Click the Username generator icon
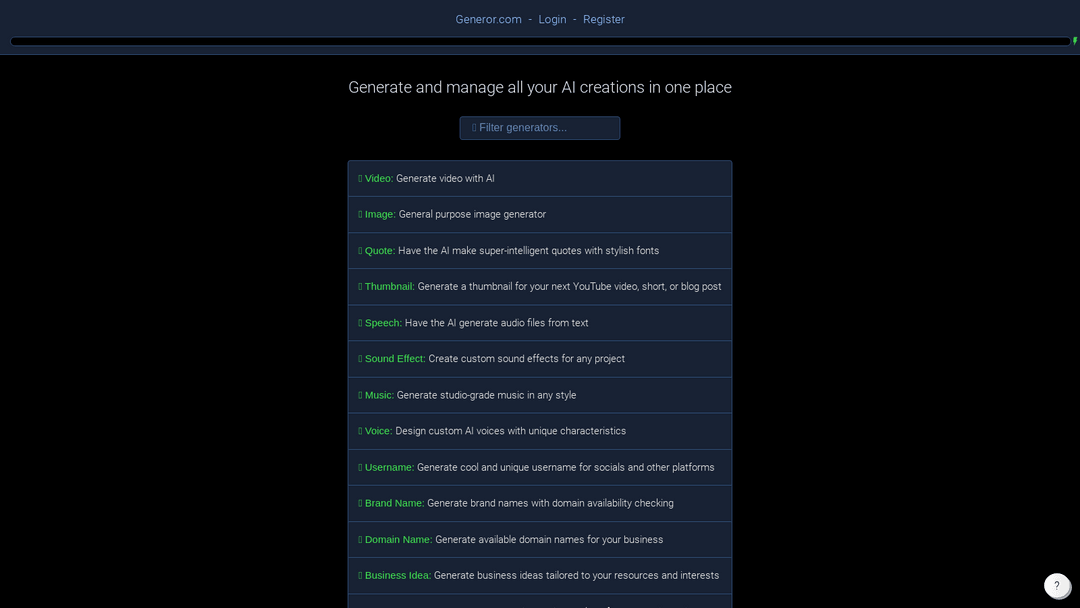The height and width of the screenshot is (608, 1080). point(360,467)
